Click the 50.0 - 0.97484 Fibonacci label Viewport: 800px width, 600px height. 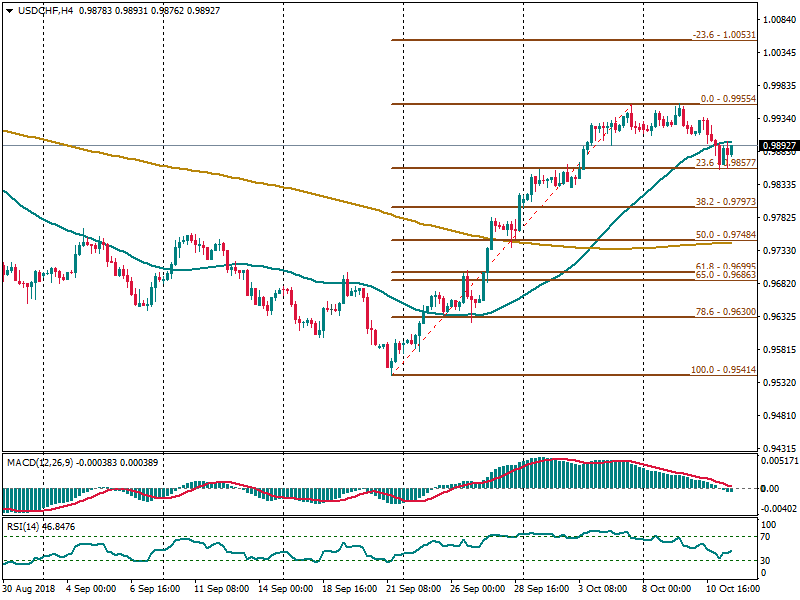[726, 235]
